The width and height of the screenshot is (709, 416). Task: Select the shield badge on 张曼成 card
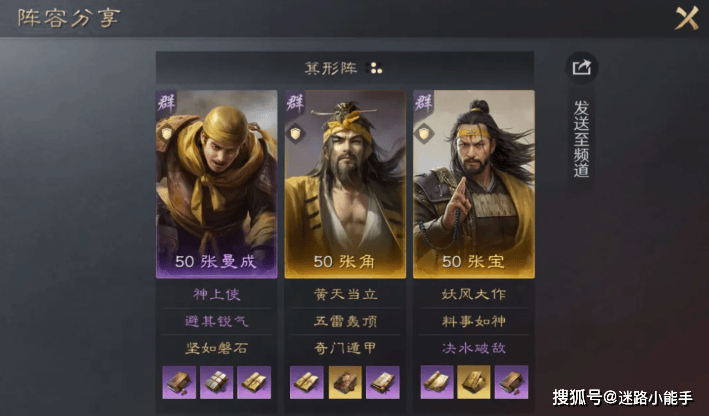[167, 133]
